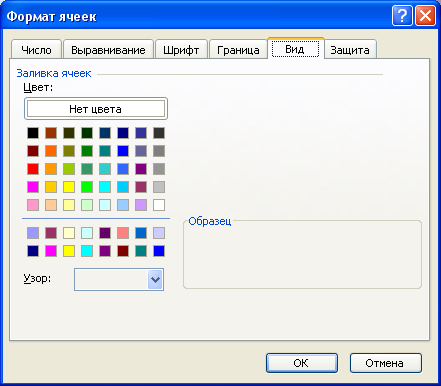Select the Граница tab
This screenshot has width=441, height=386.
point(238,50)
